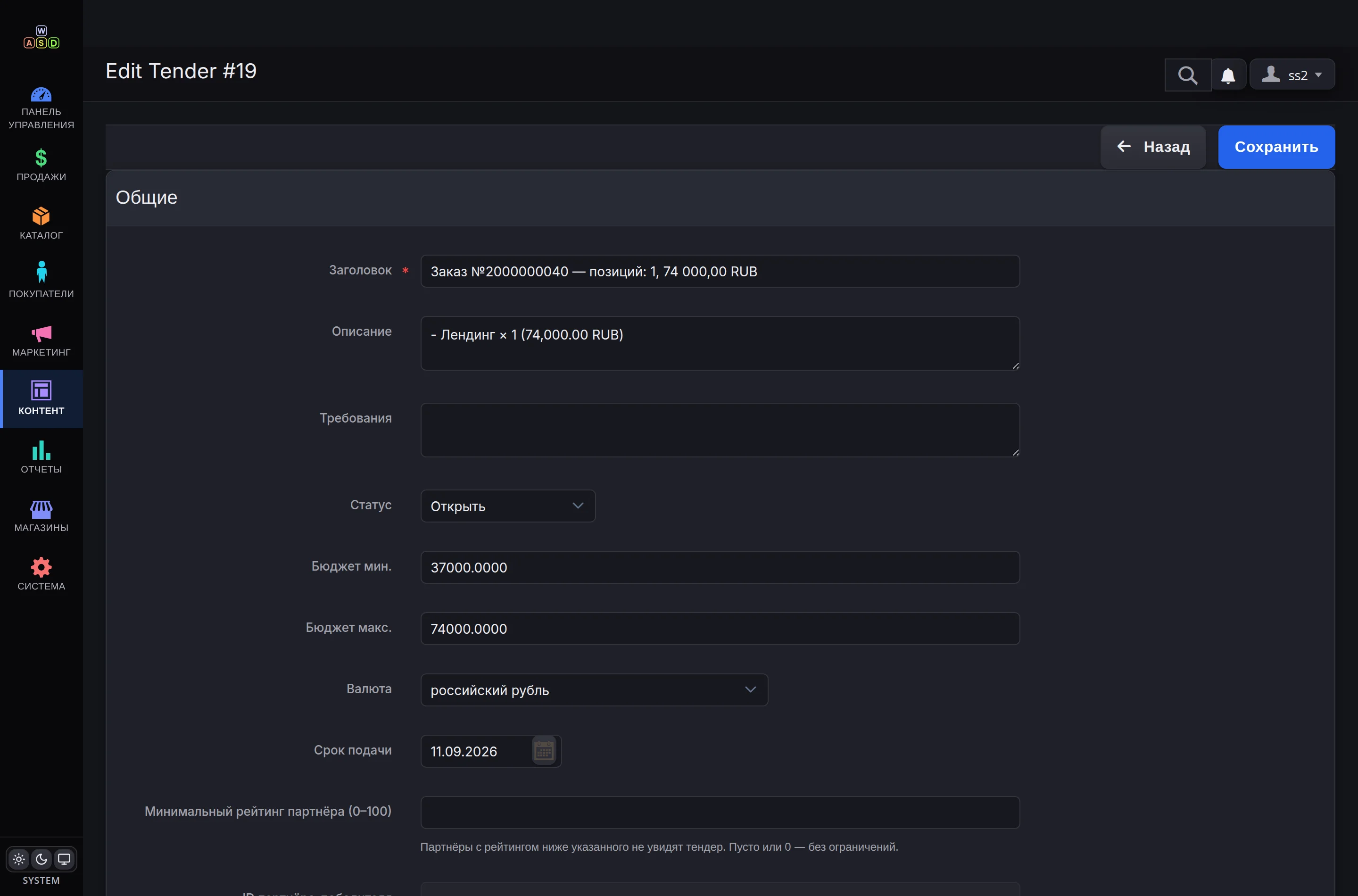Click the Описание textarea

tap(720, 343)
